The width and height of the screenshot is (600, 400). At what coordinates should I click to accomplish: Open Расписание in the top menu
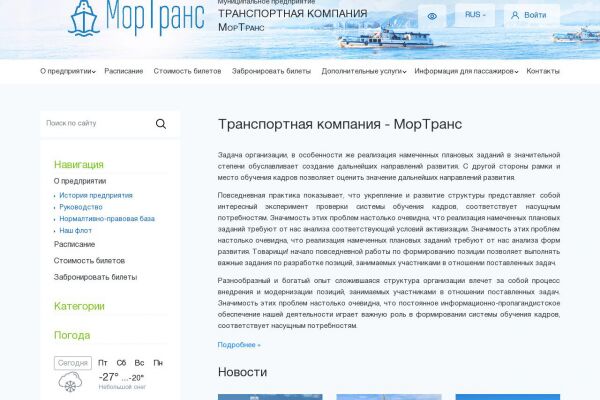(124, 71)
